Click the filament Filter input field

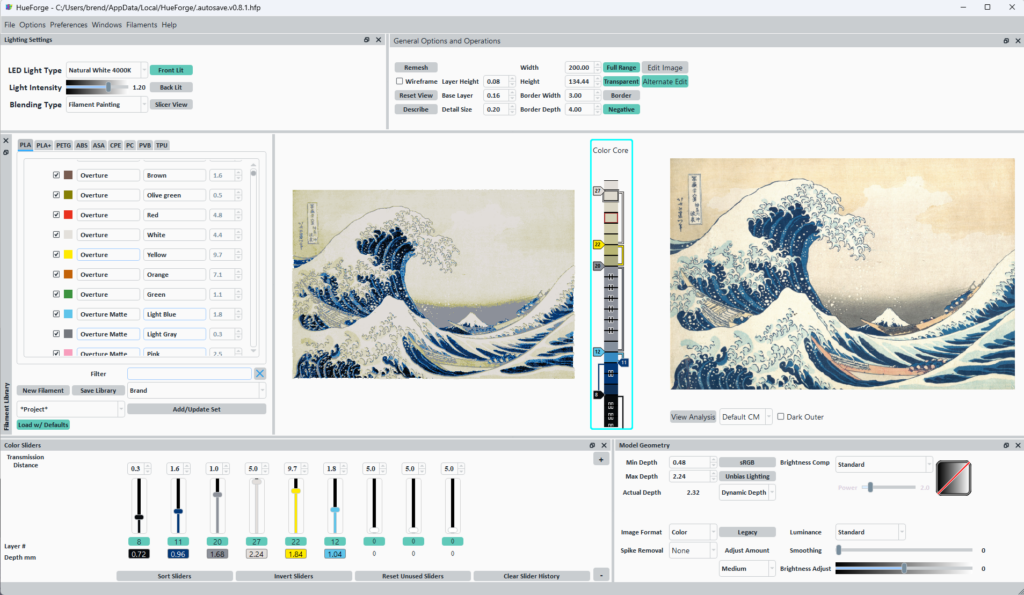[189, 374]
